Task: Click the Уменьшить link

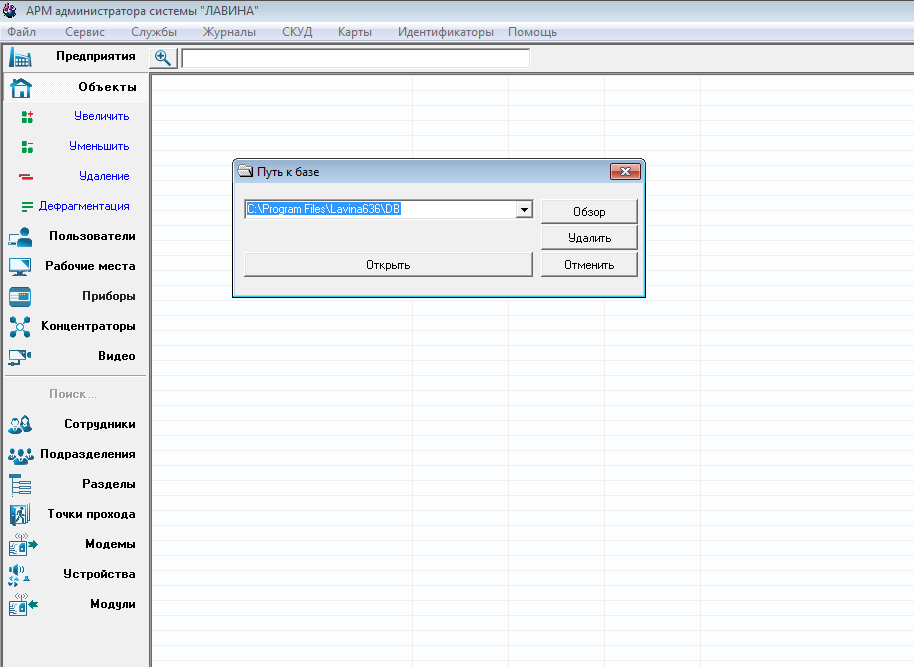Action: (99, 146)
